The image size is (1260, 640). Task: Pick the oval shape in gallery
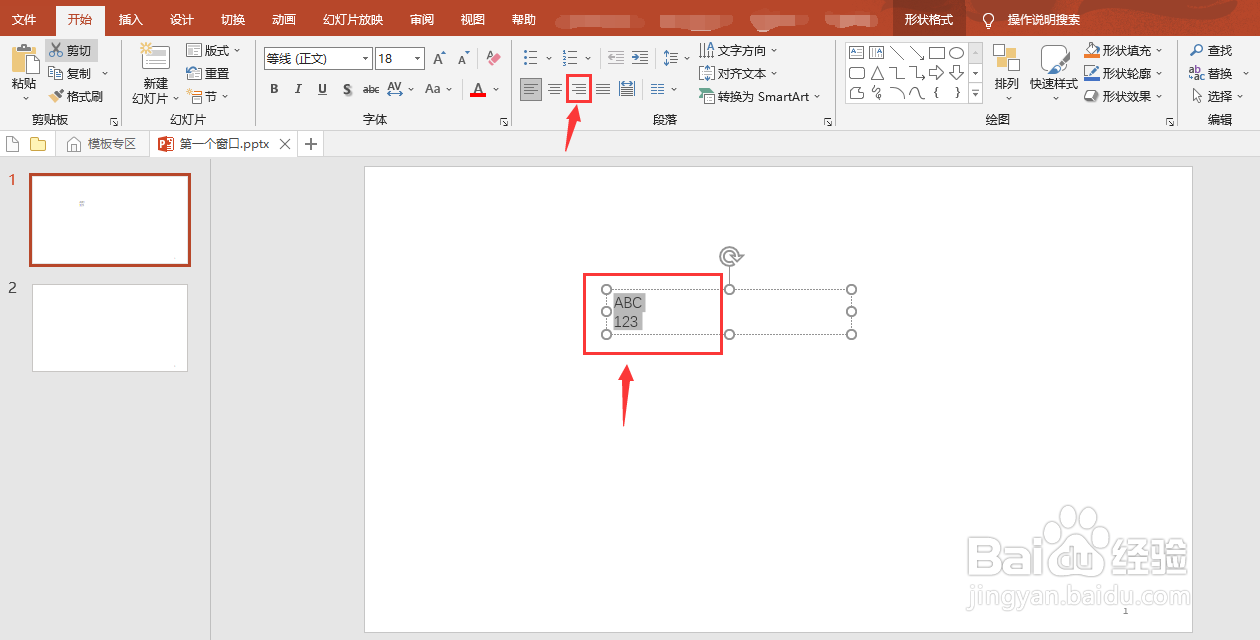pos(956,52)
